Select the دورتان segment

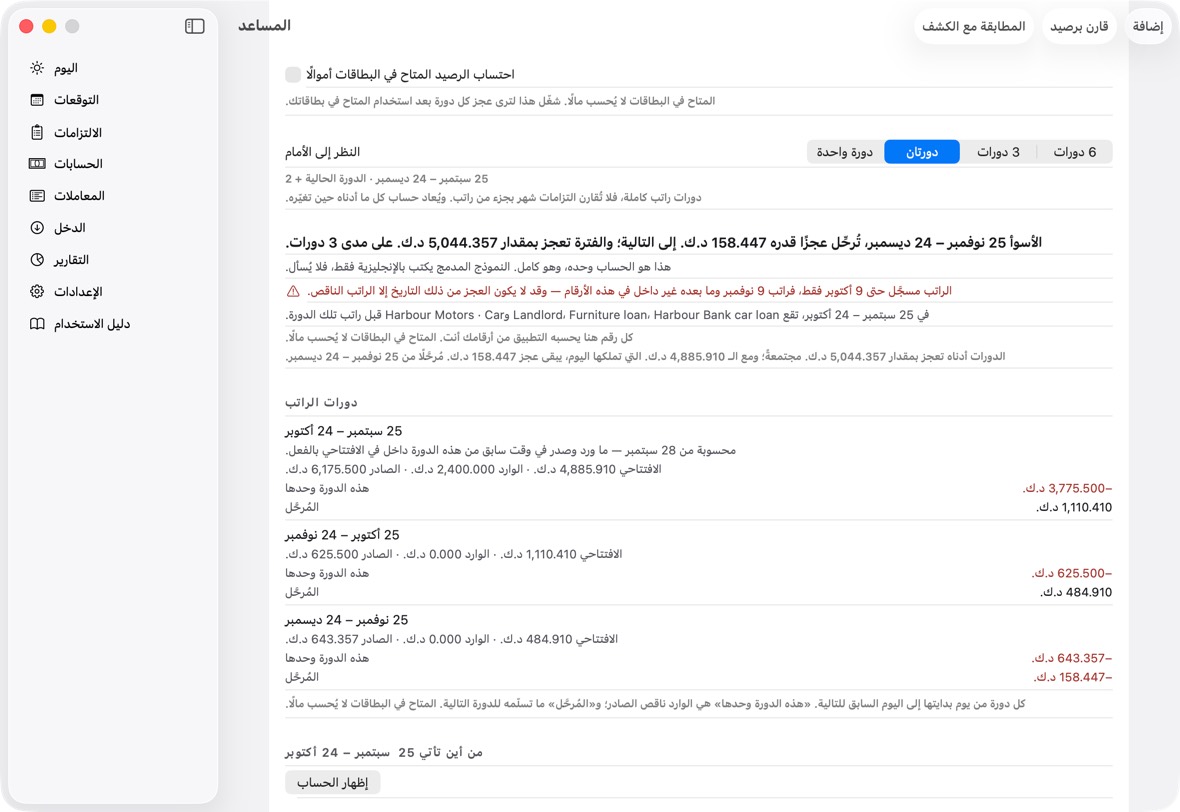(x=922, y=152)
